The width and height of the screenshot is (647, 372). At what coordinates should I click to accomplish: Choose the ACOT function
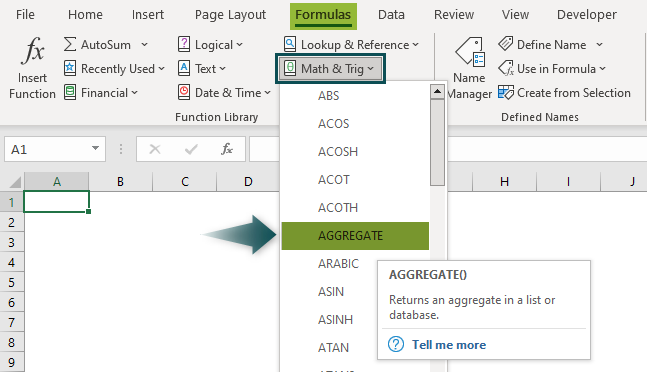[355, 180]
